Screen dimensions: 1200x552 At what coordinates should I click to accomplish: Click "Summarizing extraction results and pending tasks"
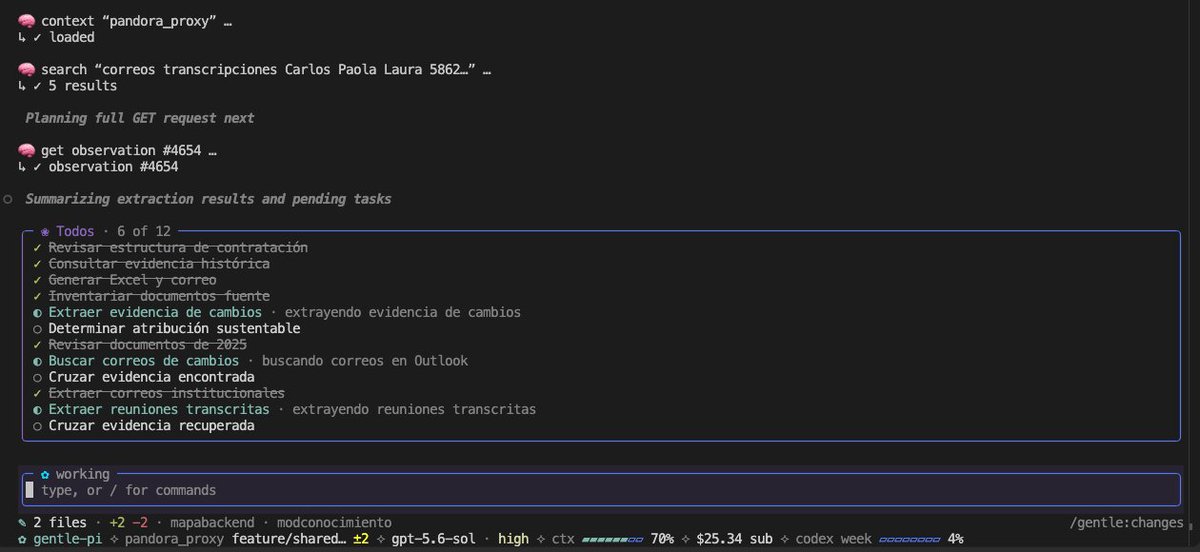click(x=208, y=199)
